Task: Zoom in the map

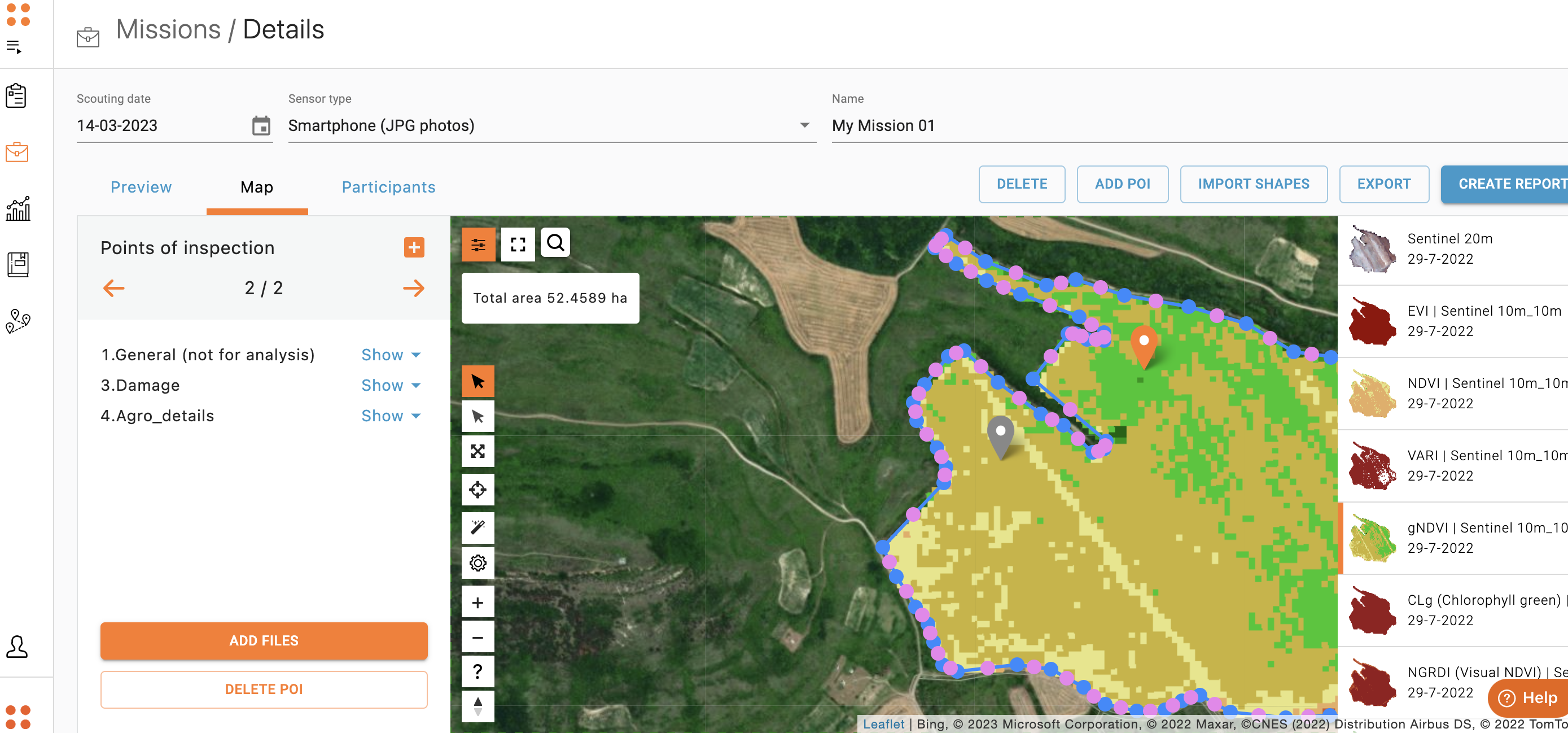Action: (x=478, y=603)
